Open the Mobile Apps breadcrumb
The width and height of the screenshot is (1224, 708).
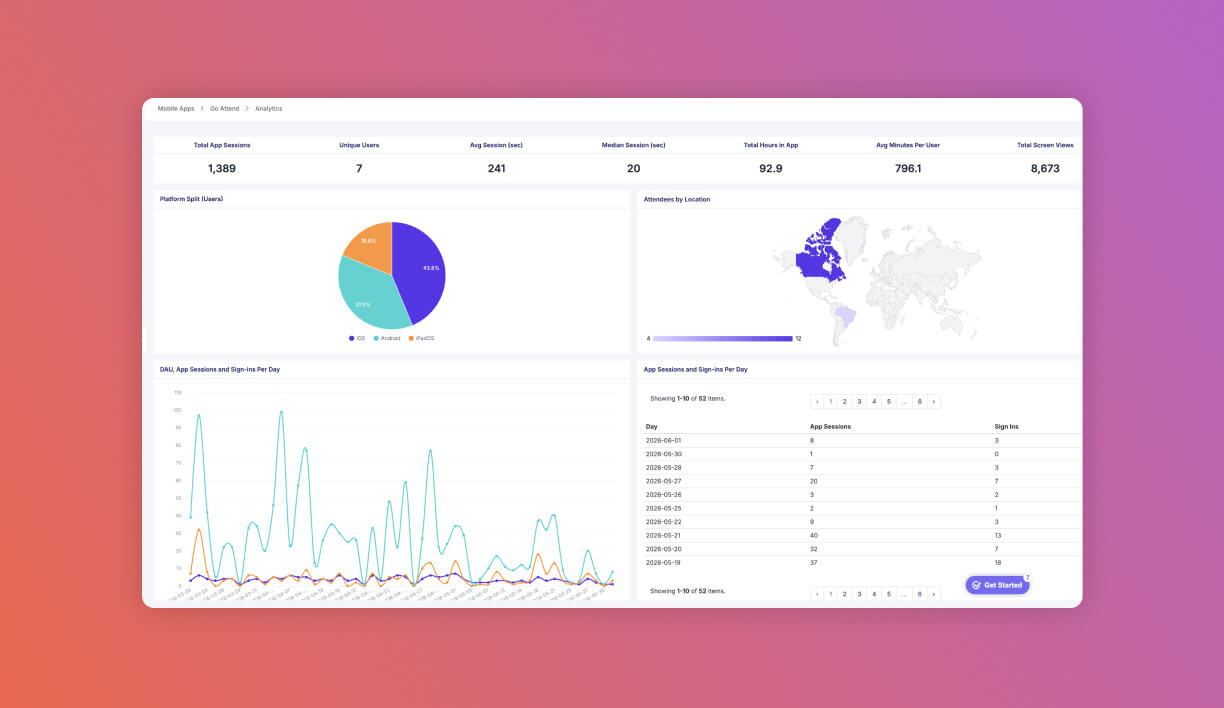point(176,108)
